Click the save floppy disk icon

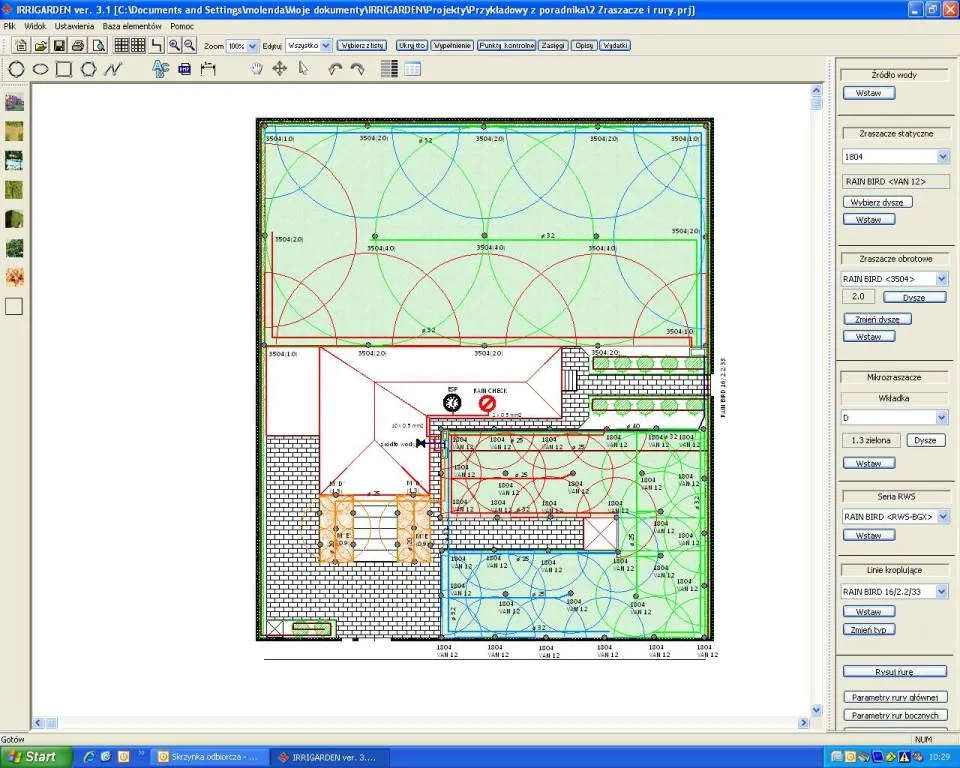click(59, 46)
